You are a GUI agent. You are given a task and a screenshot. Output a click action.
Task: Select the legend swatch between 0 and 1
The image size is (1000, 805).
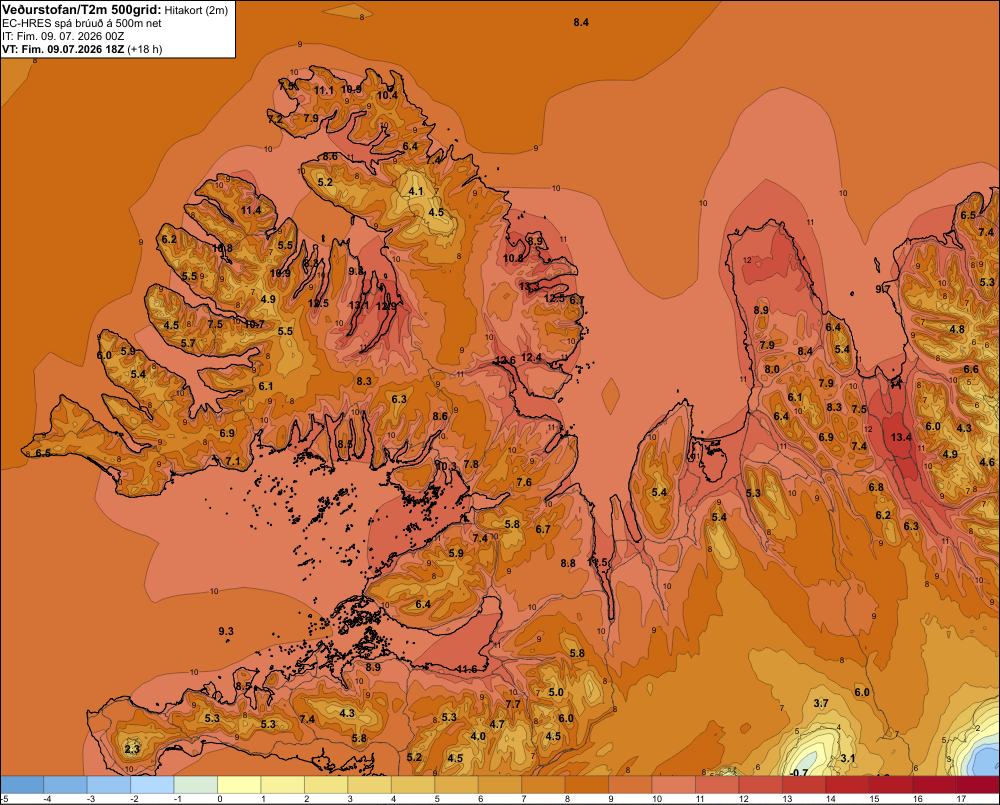(239, 785)
